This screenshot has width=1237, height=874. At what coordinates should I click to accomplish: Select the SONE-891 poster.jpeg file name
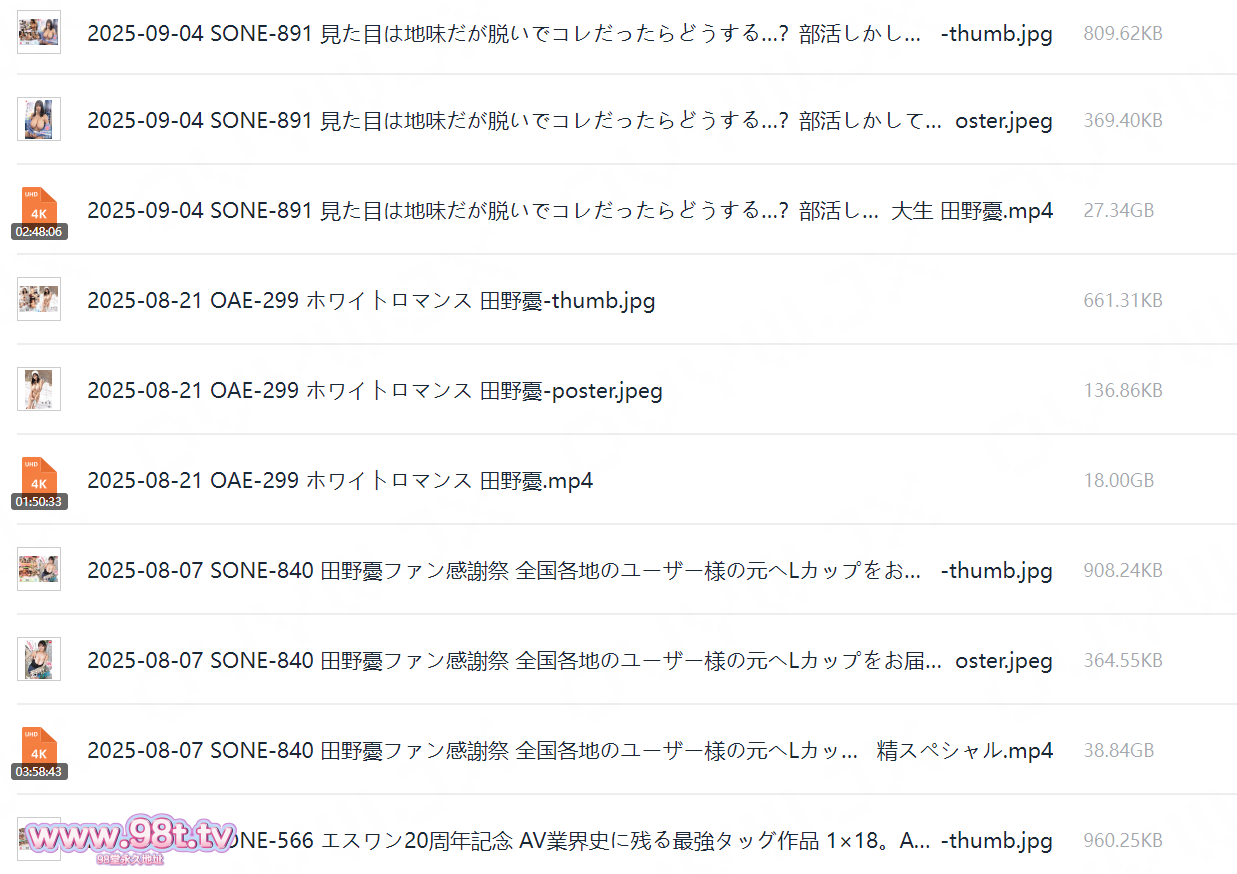click(569, 121)
